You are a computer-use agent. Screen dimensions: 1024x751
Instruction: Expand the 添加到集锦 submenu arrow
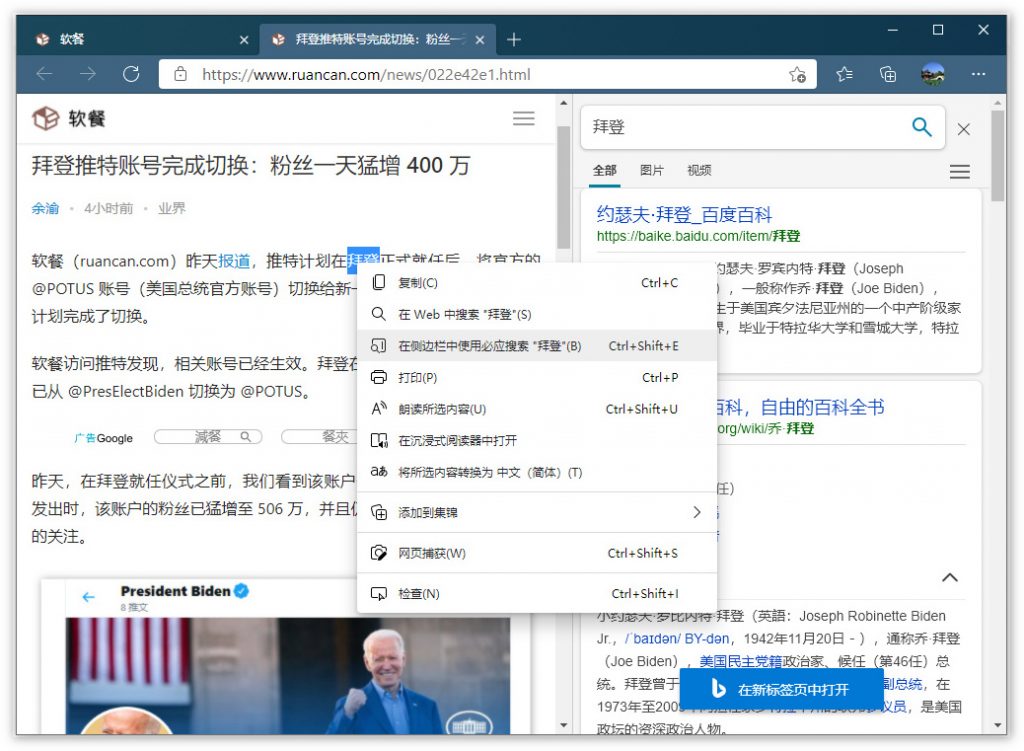696,513
